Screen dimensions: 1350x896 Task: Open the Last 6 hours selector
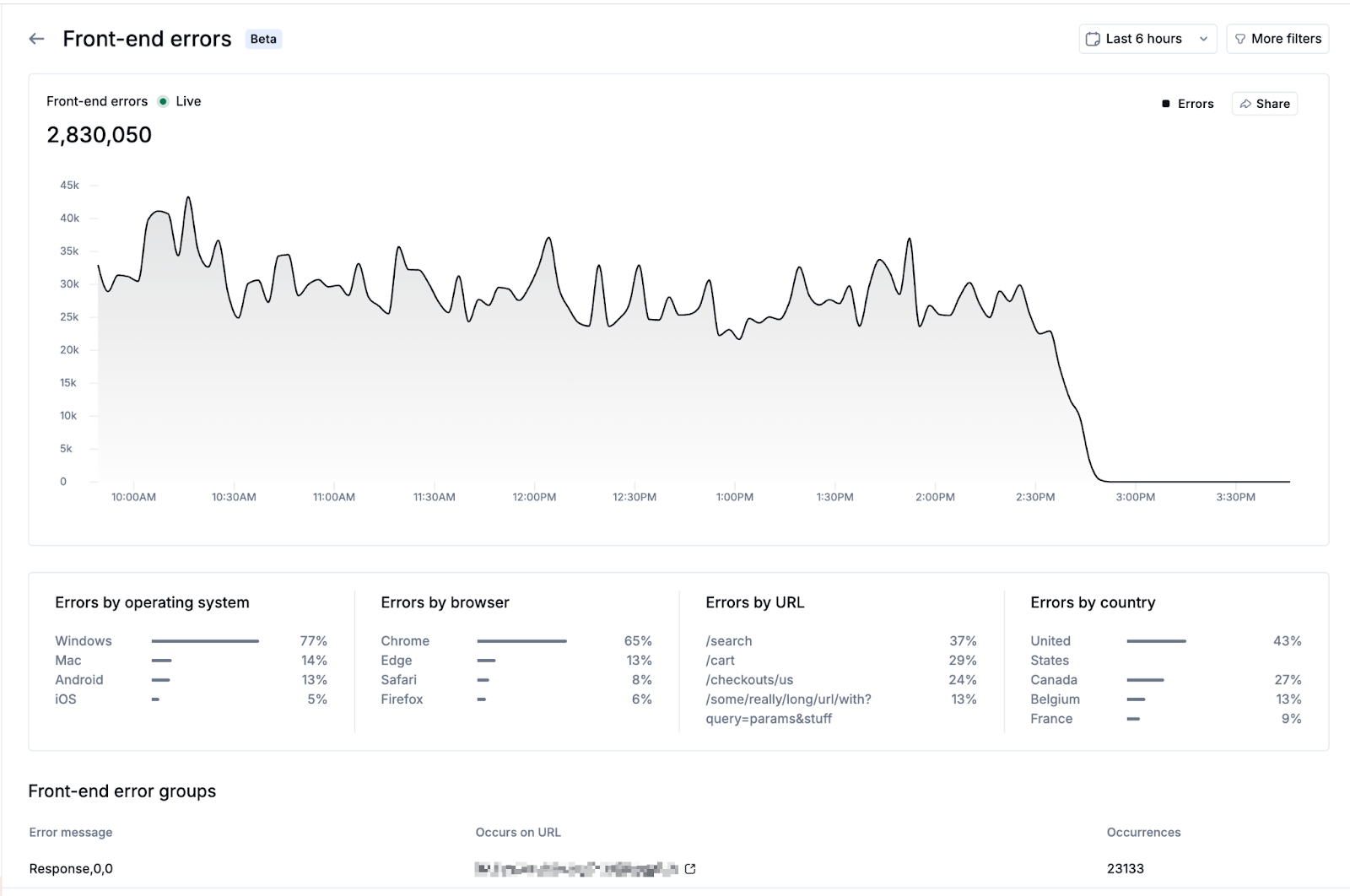pyautogui.click(x=1143, y=39)
